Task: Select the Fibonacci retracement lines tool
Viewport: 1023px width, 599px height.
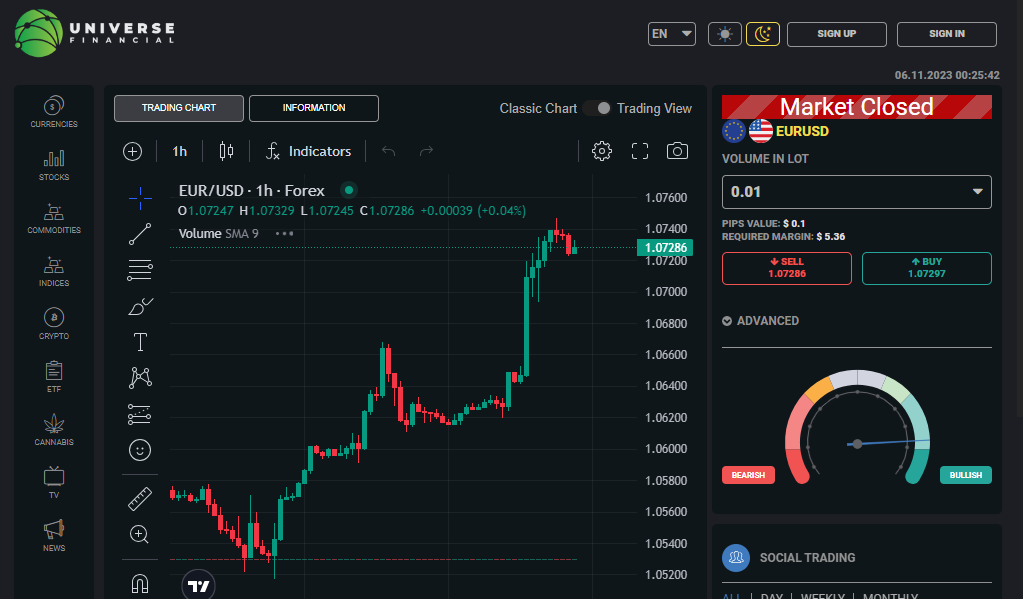Action: coord(140,269)
